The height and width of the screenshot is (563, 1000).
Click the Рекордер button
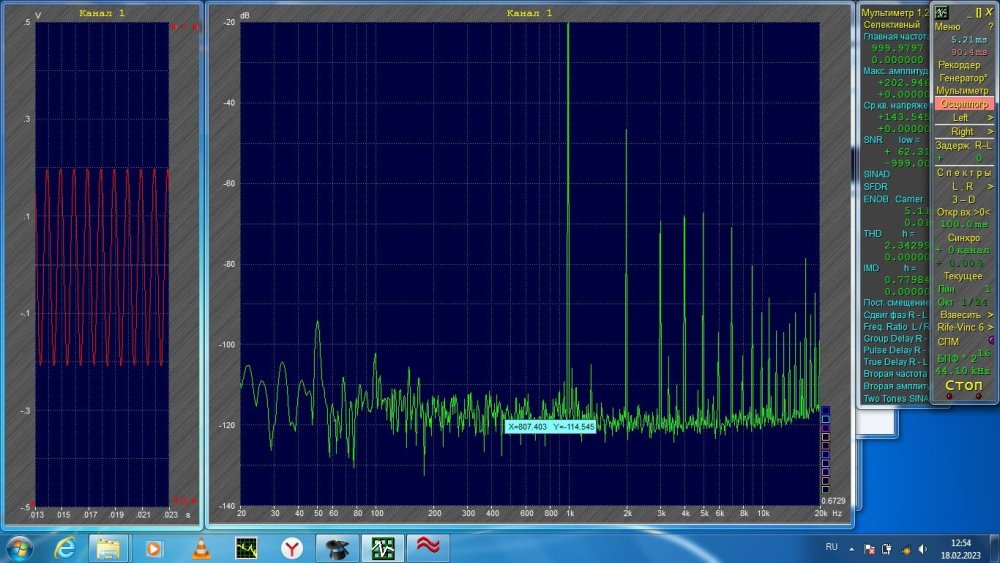(x=960, y=65)
